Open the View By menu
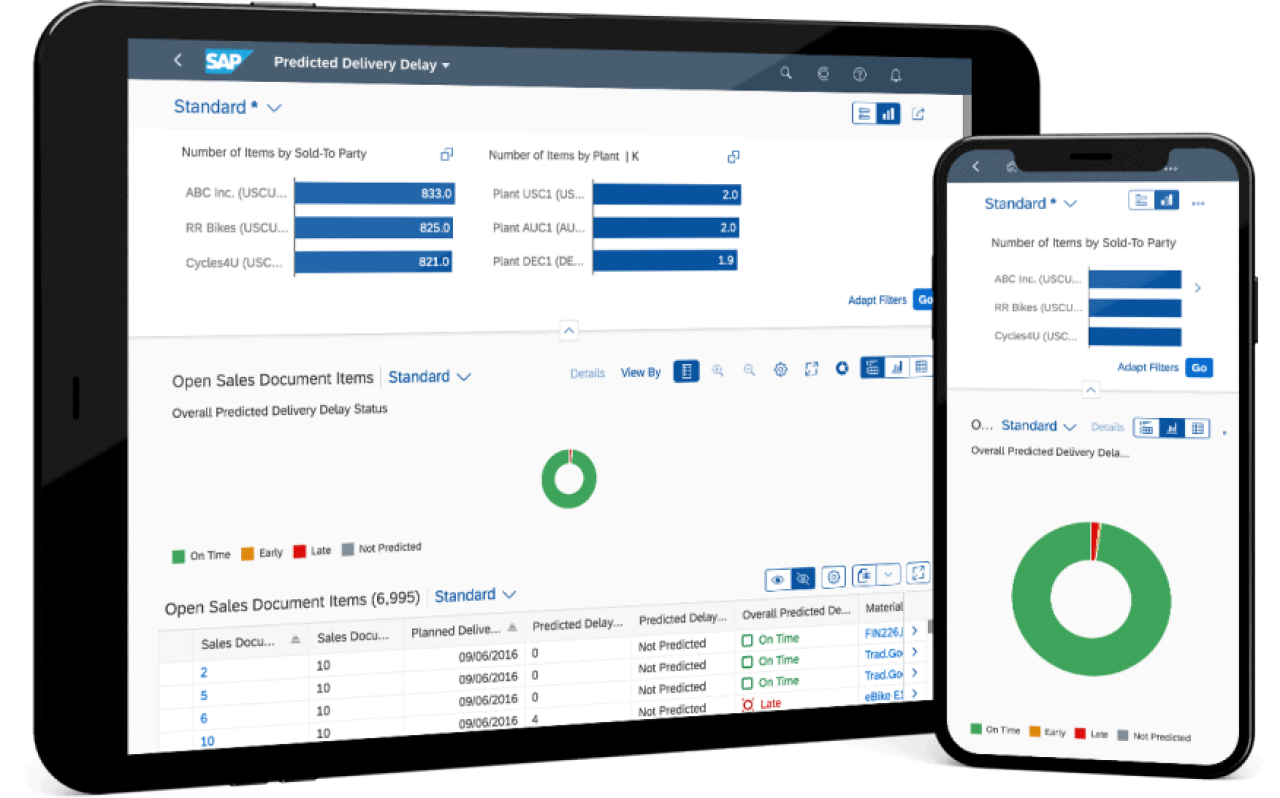1280x798 pixels. (x=641, y=373)
